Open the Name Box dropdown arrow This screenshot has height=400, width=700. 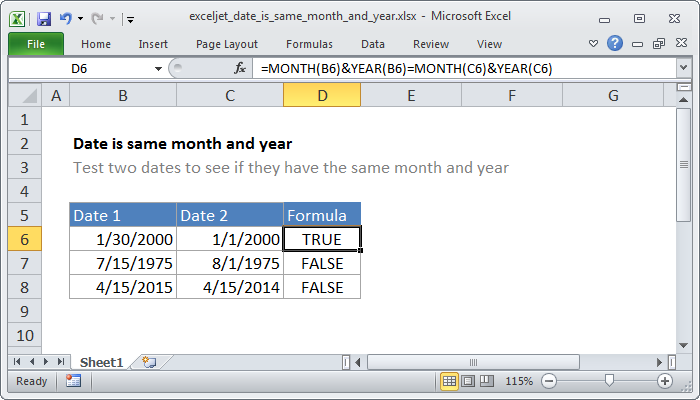[158, 69]
